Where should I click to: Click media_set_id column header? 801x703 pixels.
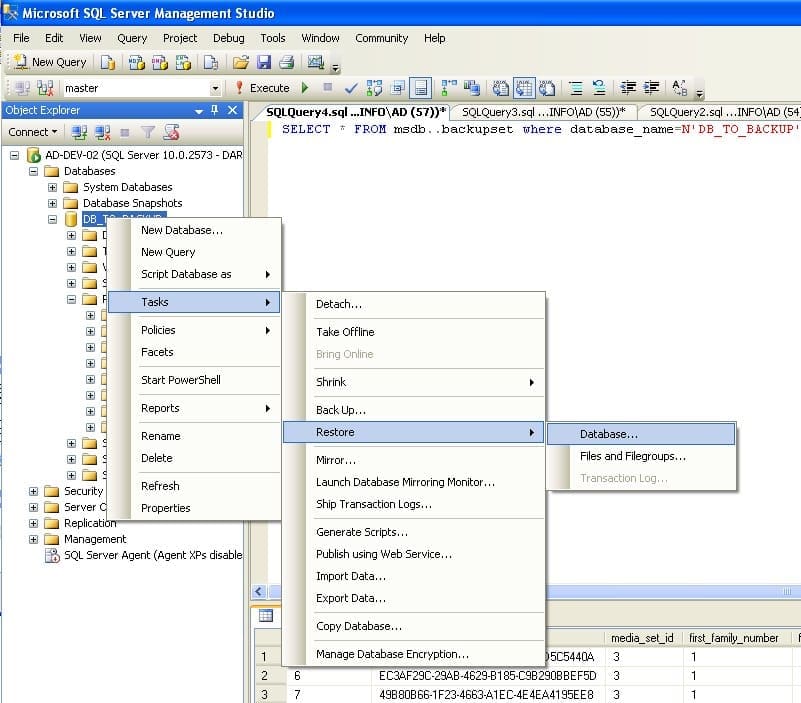pos(642,638)
